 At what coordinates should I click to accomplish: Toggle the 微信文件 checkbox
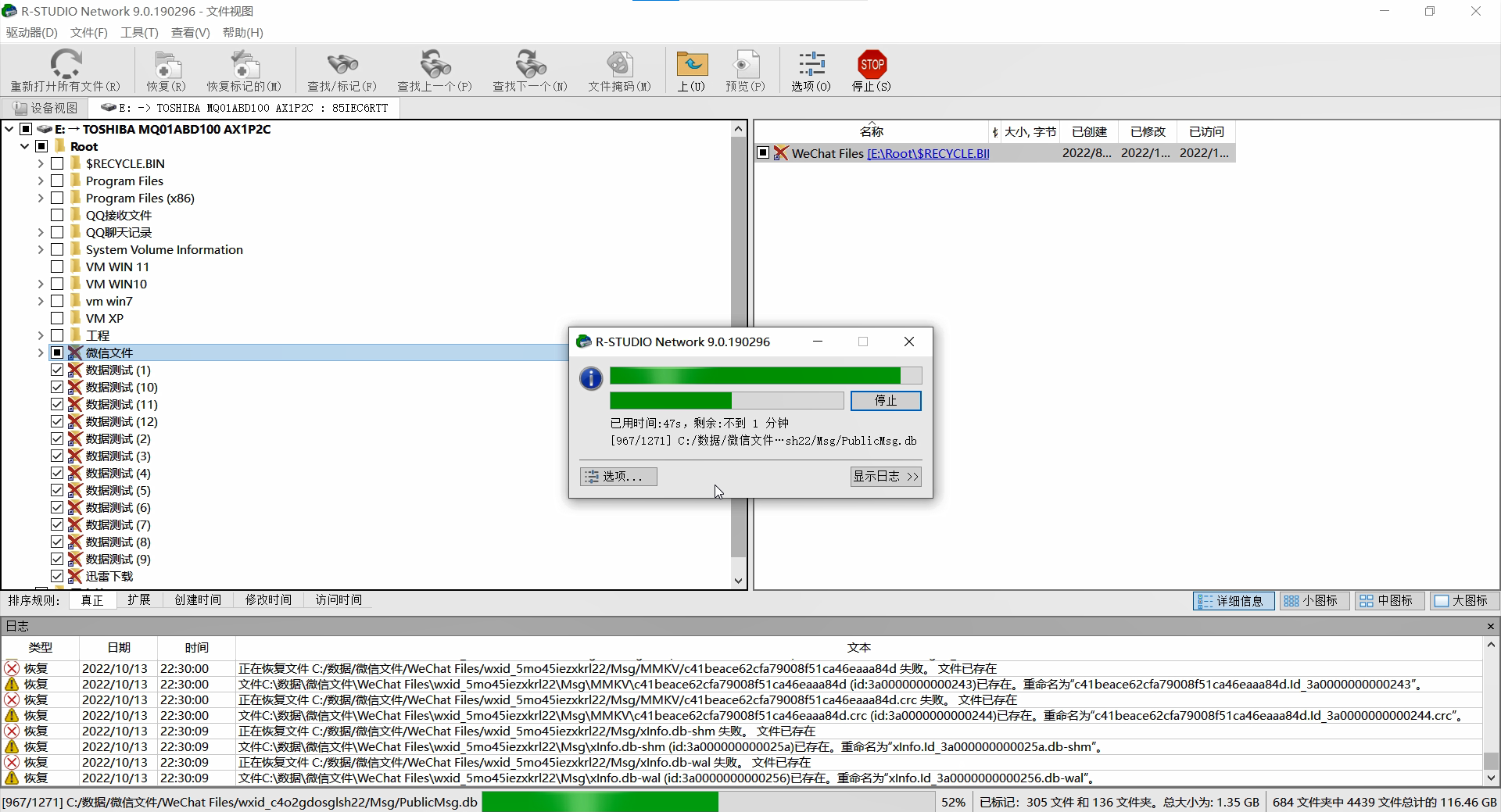pyautogui.click(x=57, y=352)
